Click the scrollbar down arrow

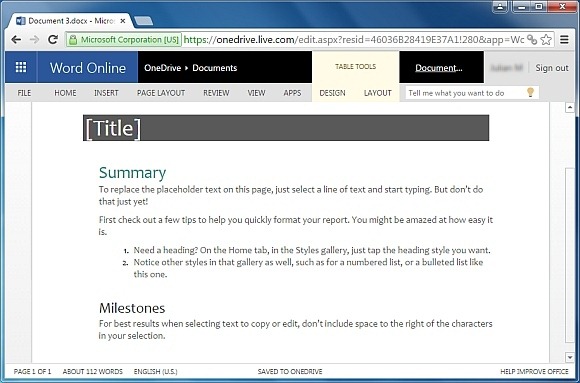tap(570, 357)
